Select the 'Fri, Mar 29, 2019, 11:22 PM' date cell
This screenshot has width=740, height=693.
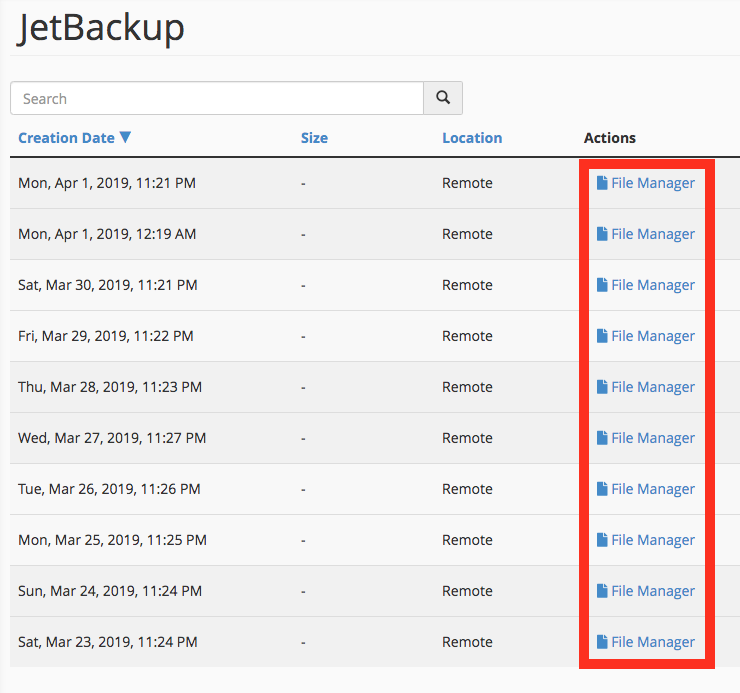tap(106, 336)
